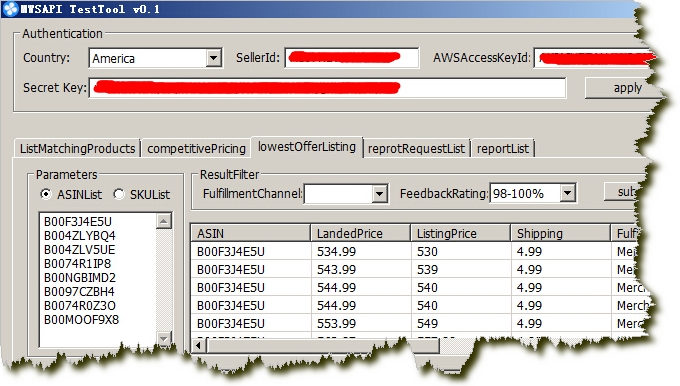This screenshot has height=386, width=680.
Task: Sort by the LandedPrice column header
Action: (x=360, y=233)
